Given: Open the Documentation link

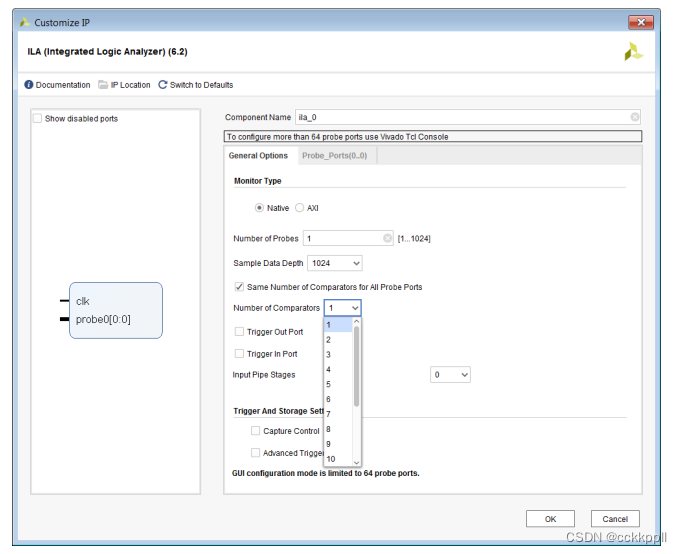Looking at the screenshot, I should 63,85.
